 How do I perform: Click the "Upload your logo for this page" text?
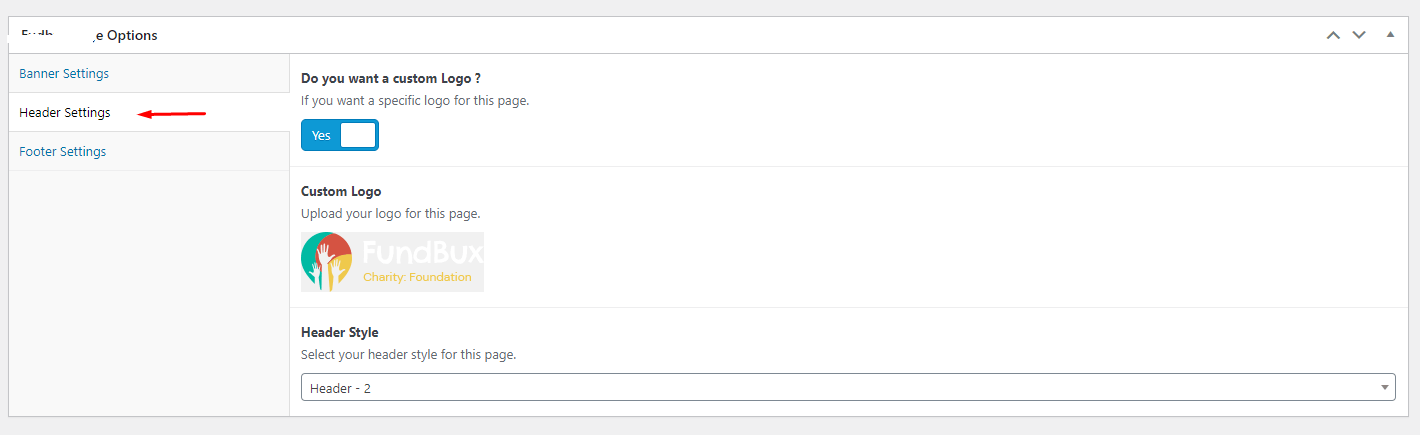[390, 213]
